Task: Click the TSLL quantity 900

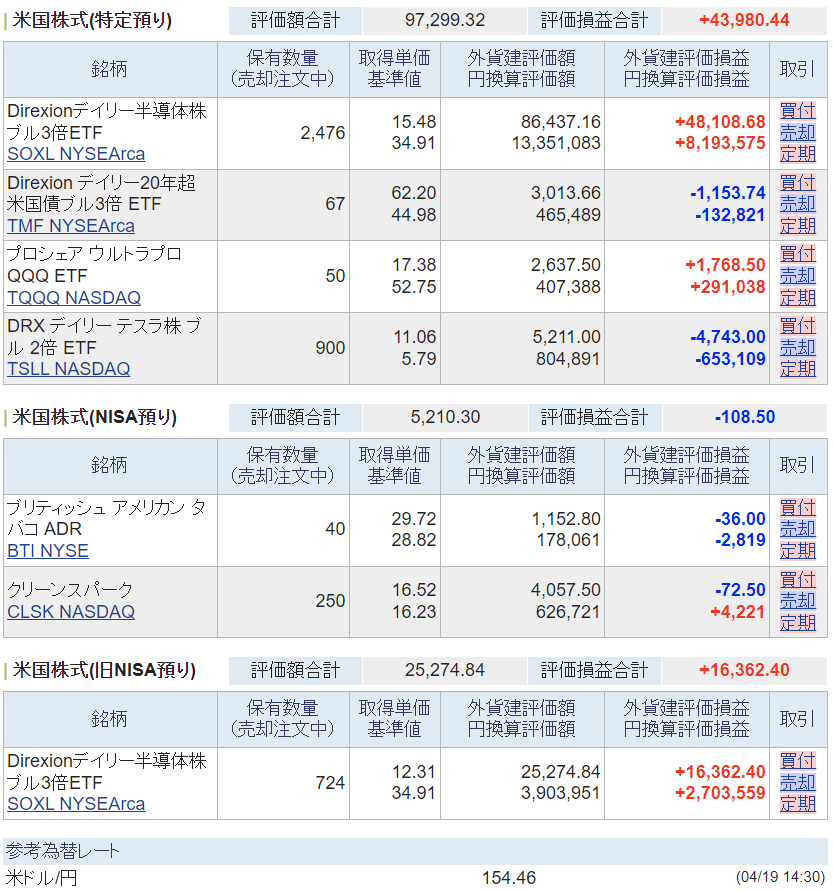Action: (x=330, y=348)
